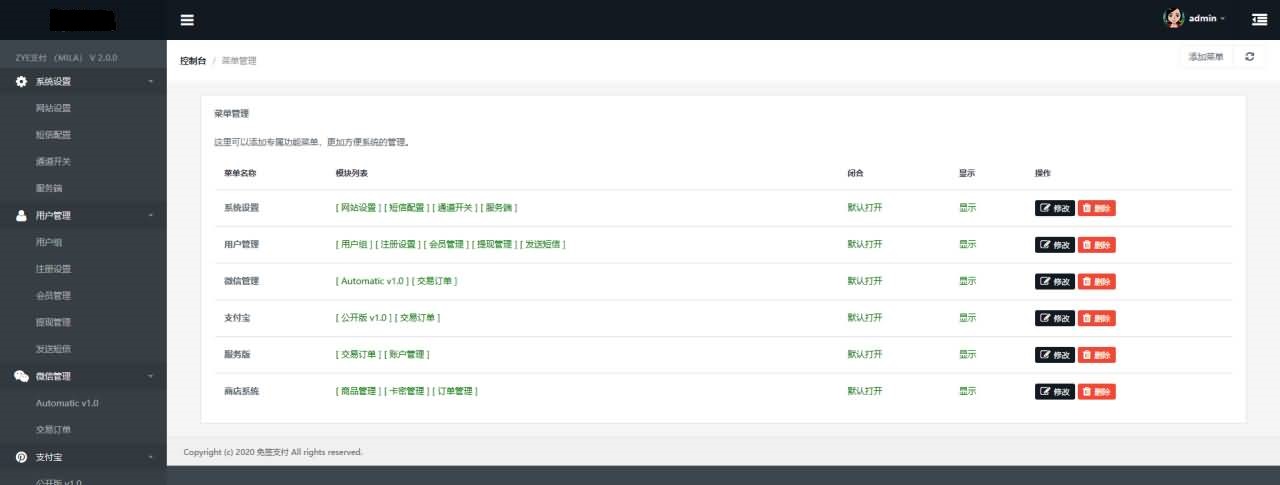
Task: Click the round icon beside sidebar 支付宝
Action: (x=21, y=457)
